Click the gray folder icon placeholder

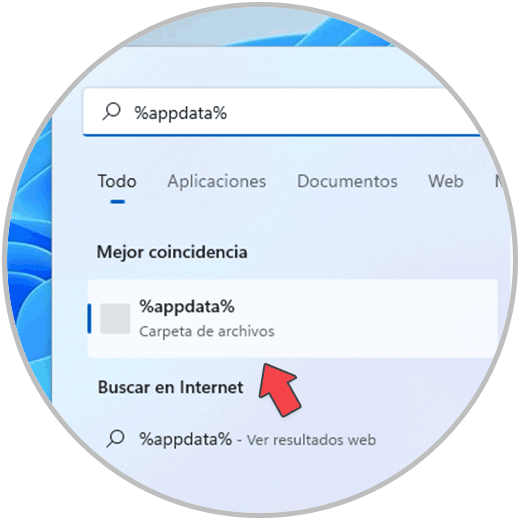115,319
